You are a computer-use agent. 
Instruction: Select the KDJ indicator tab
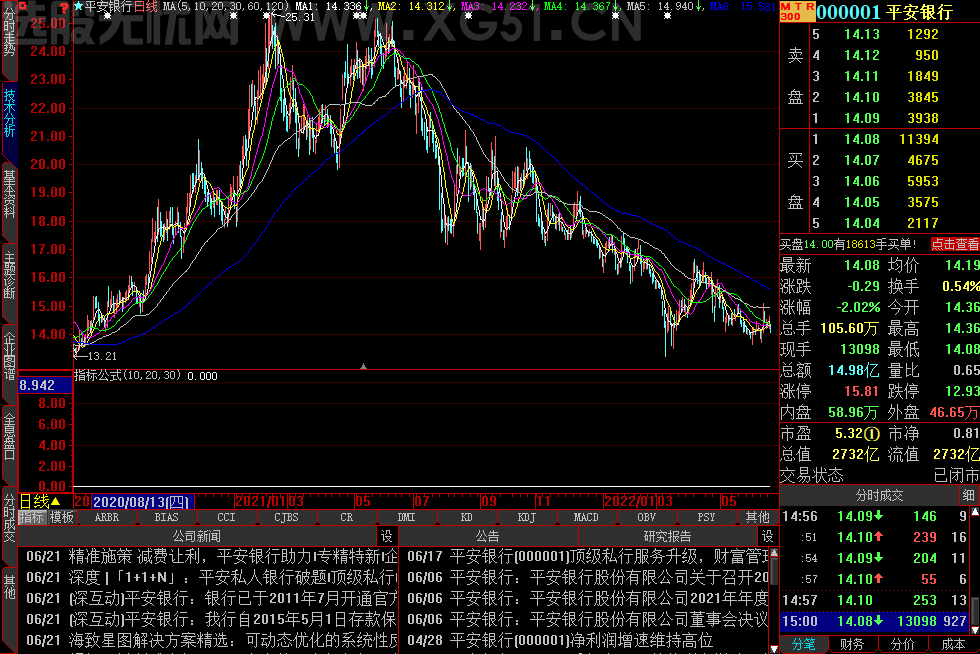(527, 517)
